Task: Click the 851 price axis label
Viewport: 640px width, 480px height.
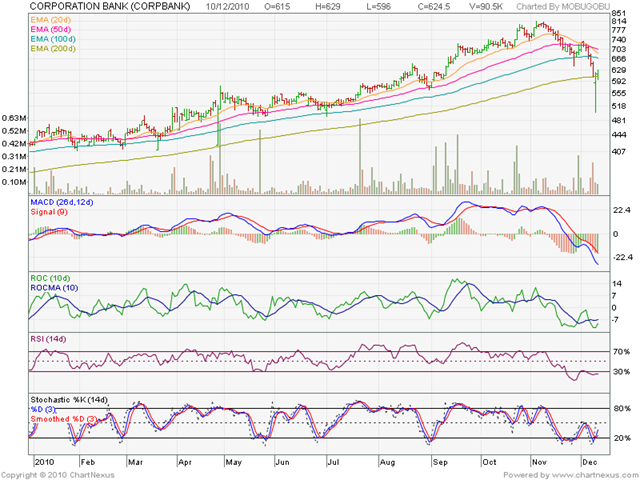Action: 619,13
